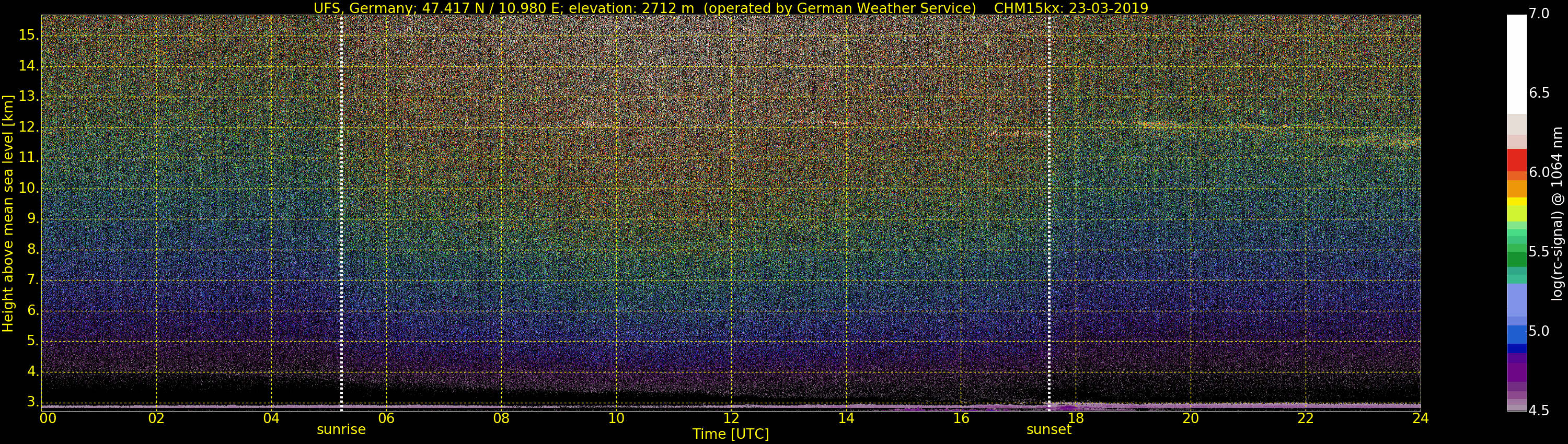This screenshot has height=444, width=1568.
Task: Click the colorbar value '4.5'
Action: click(x=1539, y=411)
